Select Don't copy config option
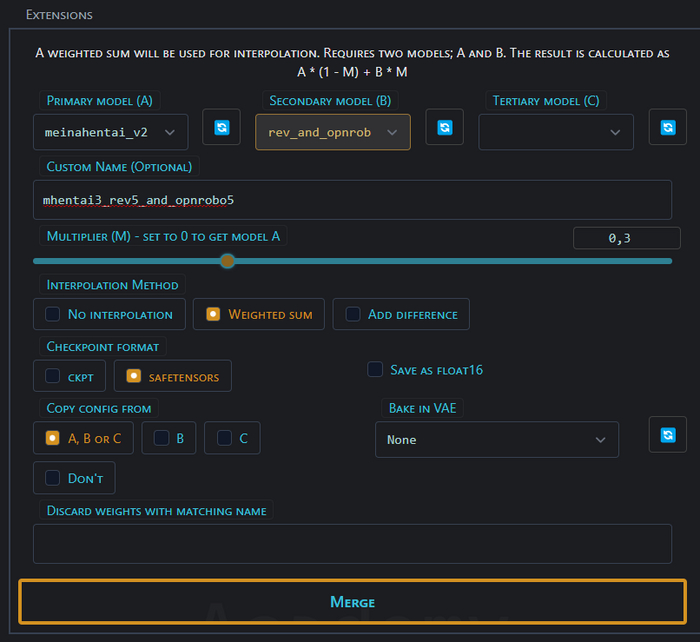 click(x=74, y=478)
